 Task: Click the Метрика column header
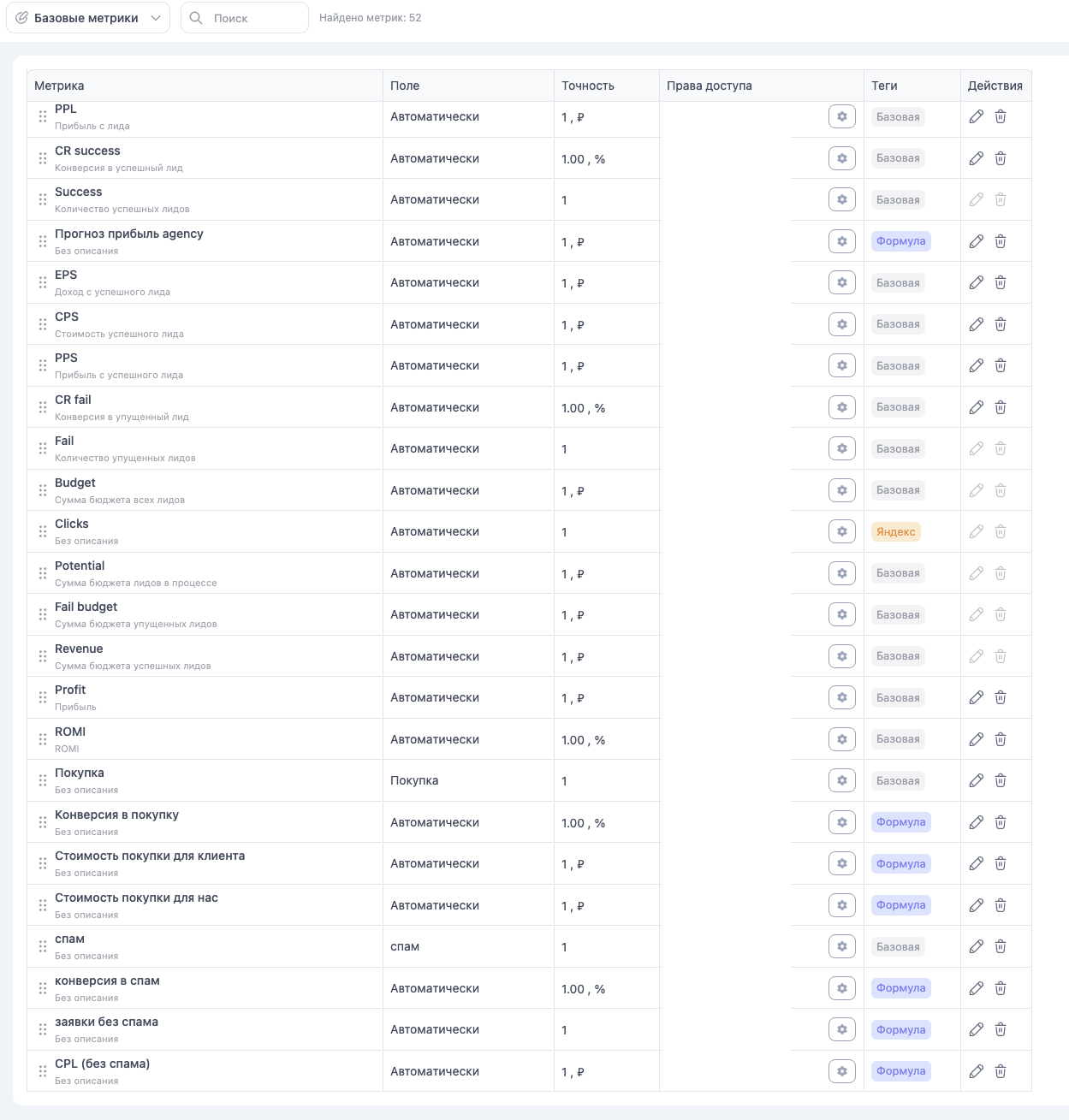(59, 86)
